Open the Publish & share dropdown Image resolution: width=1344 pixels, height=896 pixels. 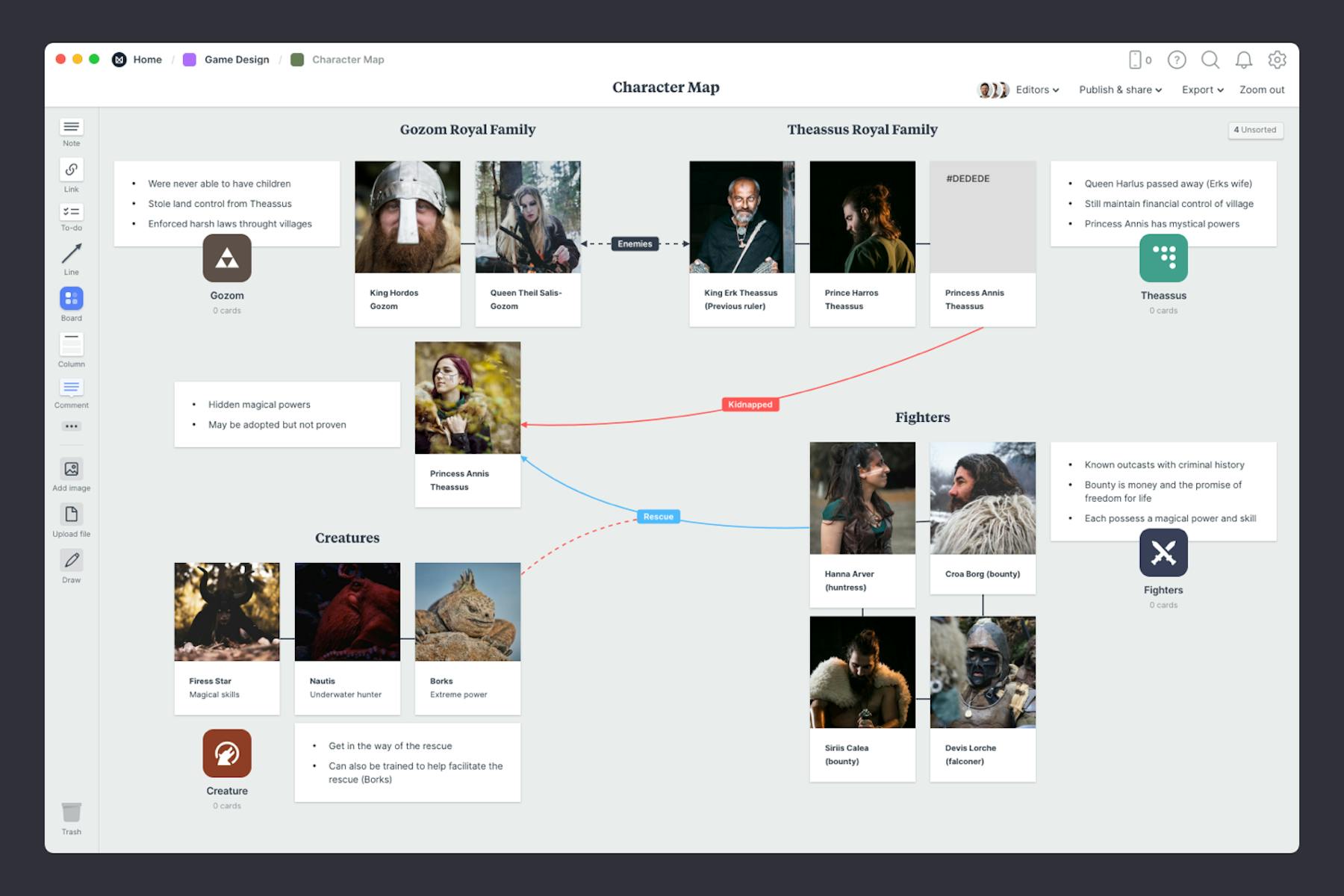coord(1119,90)
